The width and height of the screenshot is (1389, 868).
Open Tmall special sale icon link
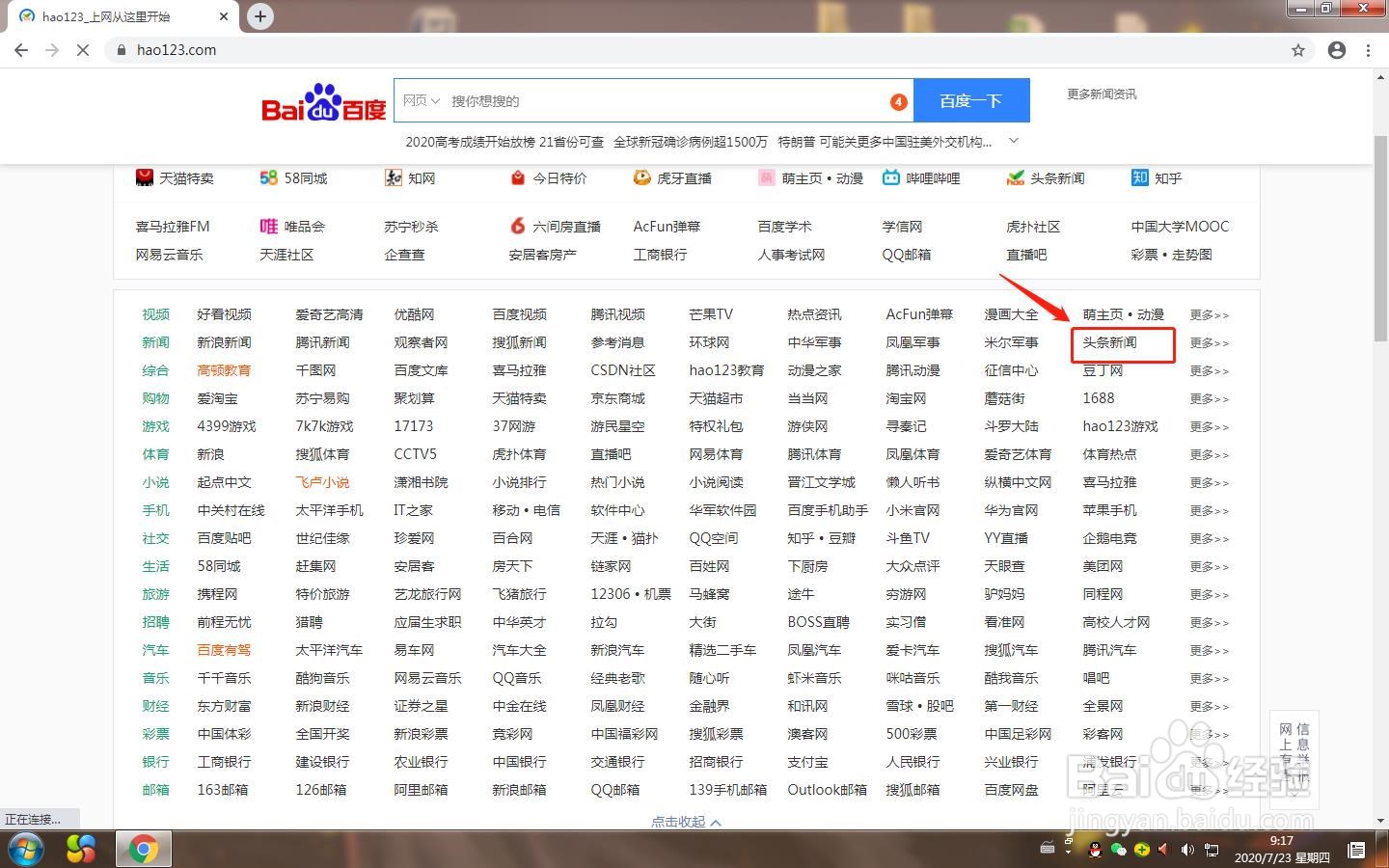145,177
